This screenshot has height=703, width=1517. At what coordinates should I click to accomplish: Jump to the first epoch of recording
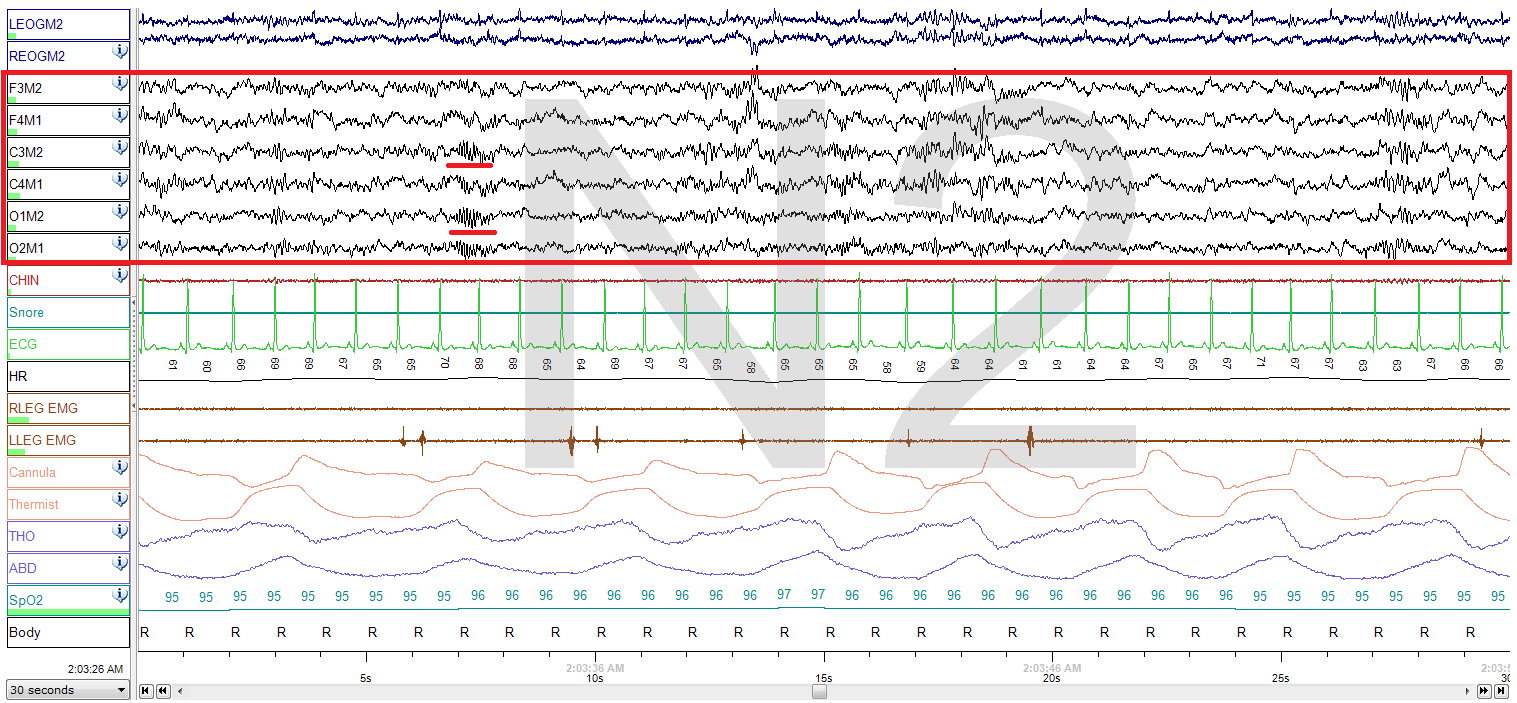click(x=146, y=691)
